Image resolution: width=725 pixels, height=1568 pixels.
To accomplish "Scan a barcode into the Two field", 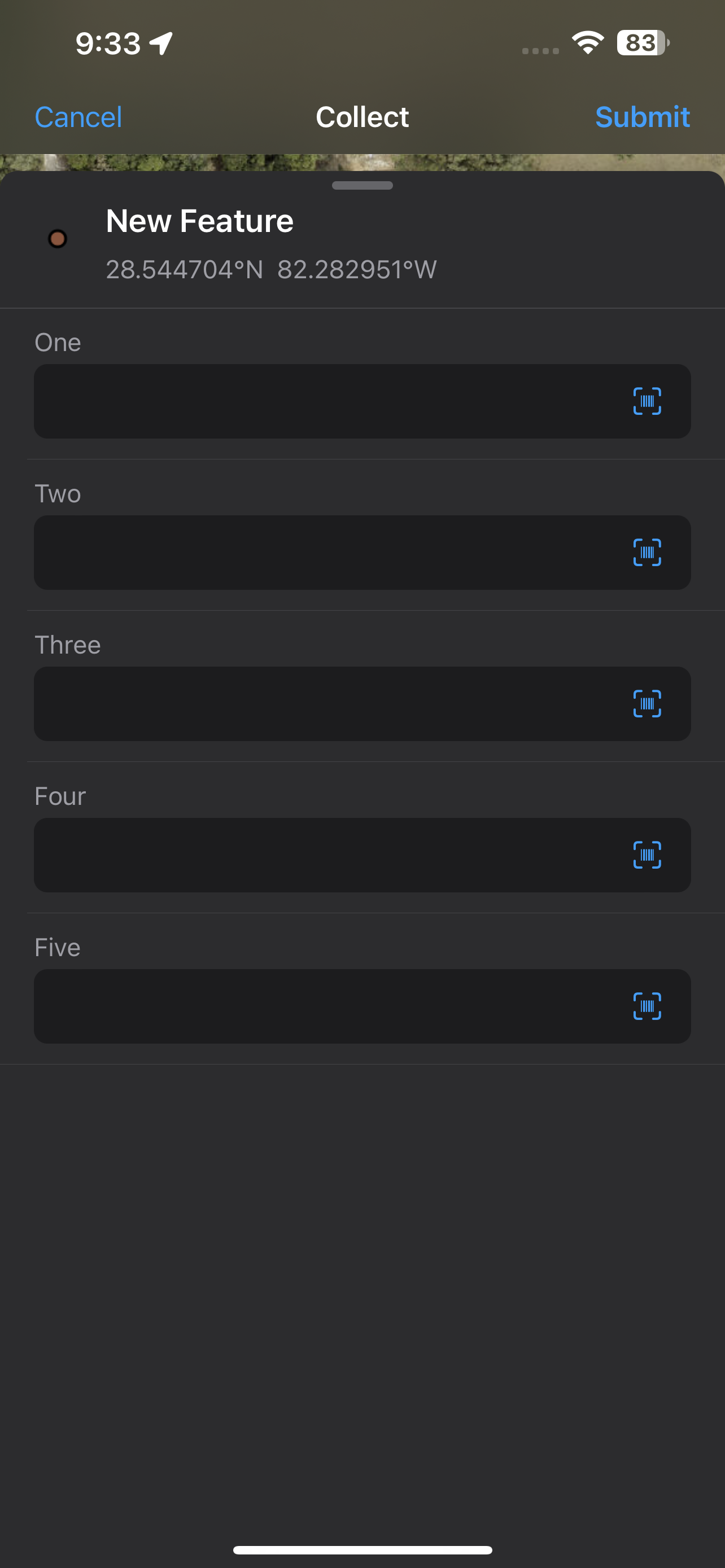I will pyautogui.click(x=648, y=552).
